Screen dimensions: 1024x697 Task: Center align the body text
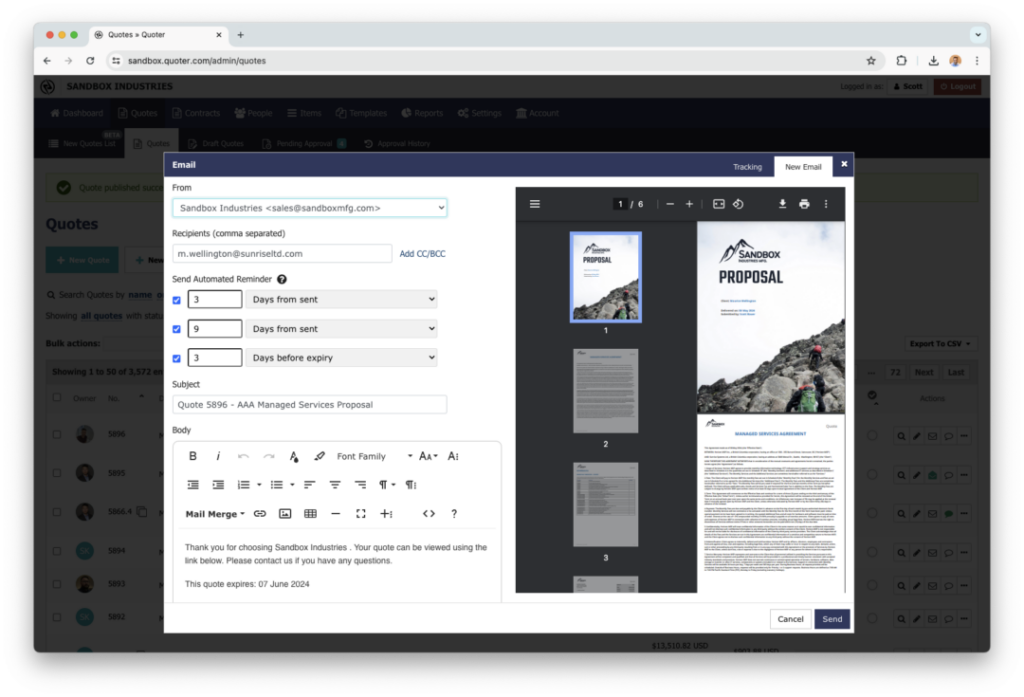(x=335, y=485)
